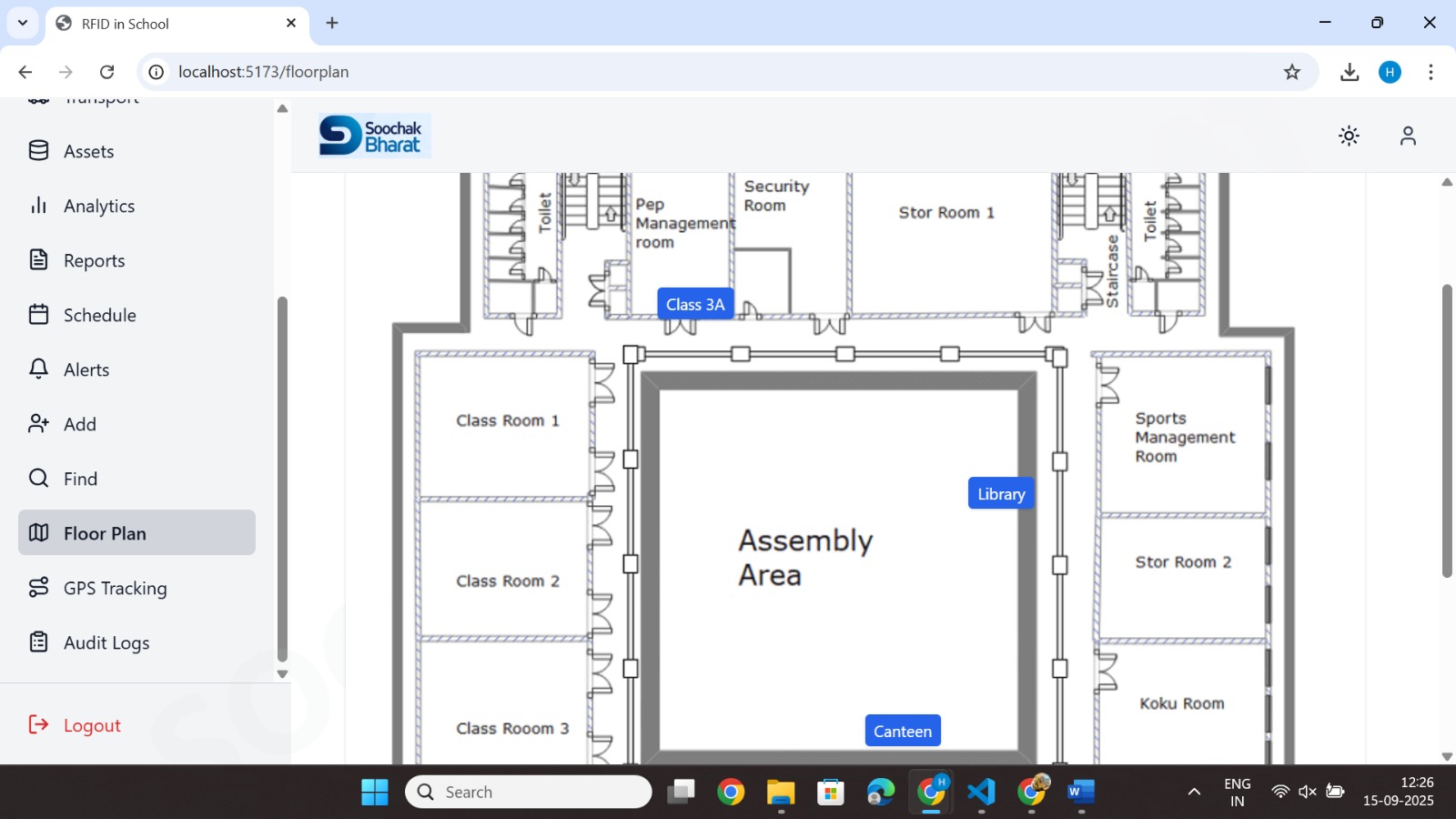Click the Logout button
Image resolution: width=1456 pixels, height=819 pixels.
[91, 725]
